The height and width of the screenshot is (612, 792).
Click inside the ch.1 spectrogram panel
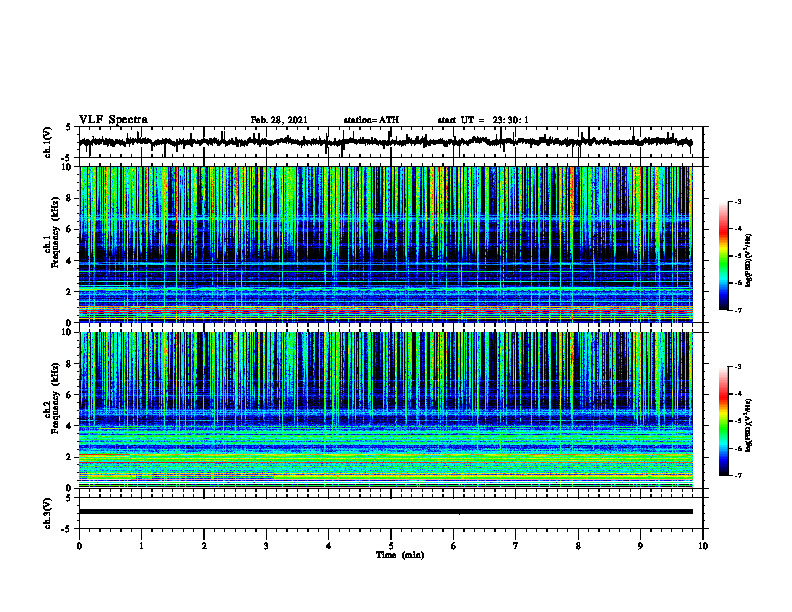385,244
